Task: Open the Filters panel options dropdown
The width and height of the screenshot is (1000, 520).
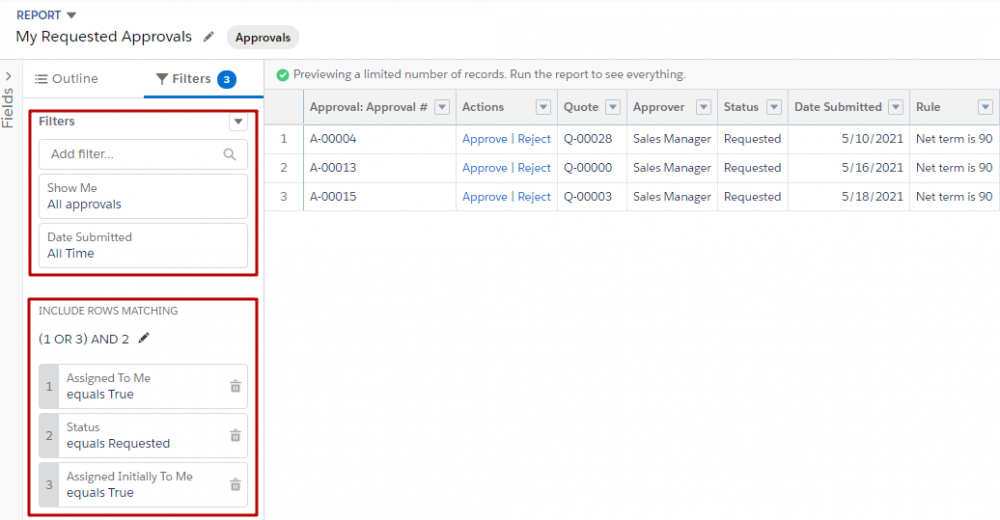Action: [x=238, y=121]
